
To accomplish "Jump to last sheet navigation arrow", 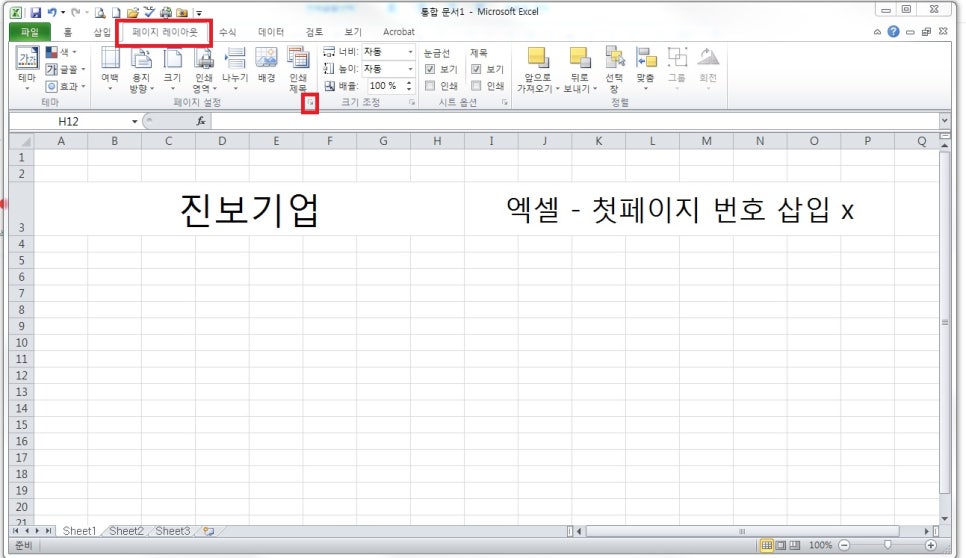I will click(x=47, y=530).
